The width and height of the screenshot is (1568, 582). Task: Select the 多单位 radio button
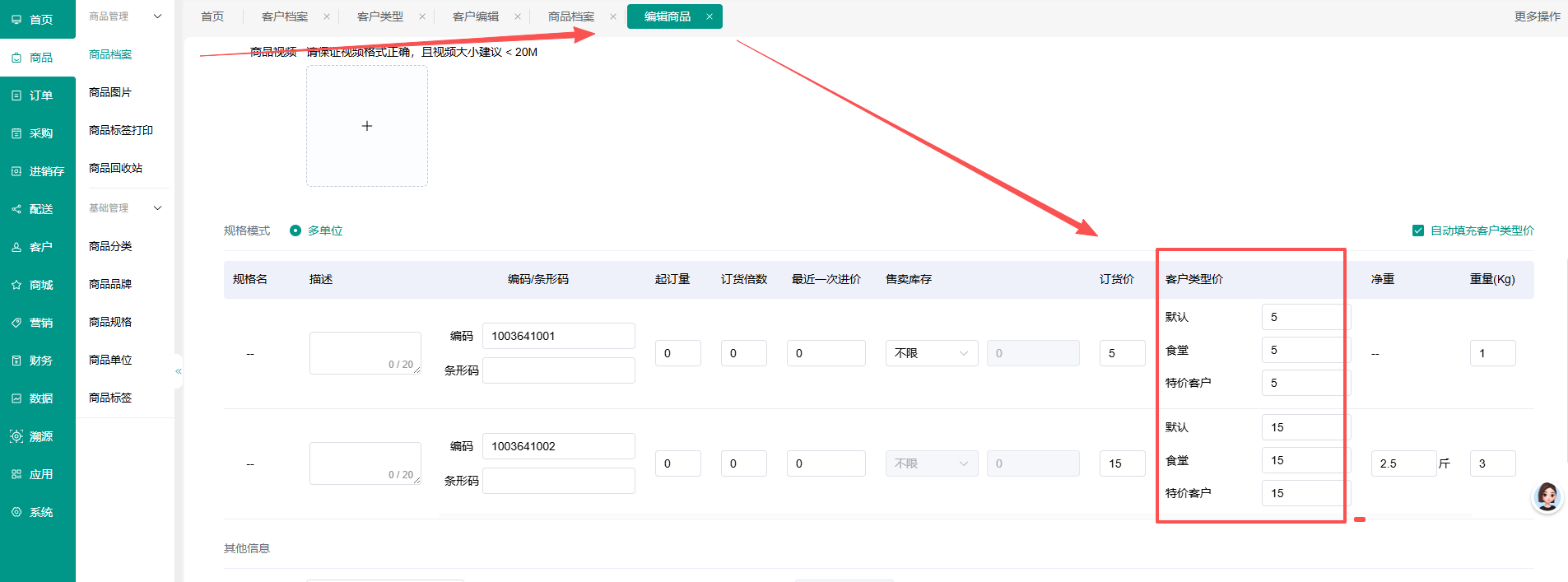pos(295,230)
